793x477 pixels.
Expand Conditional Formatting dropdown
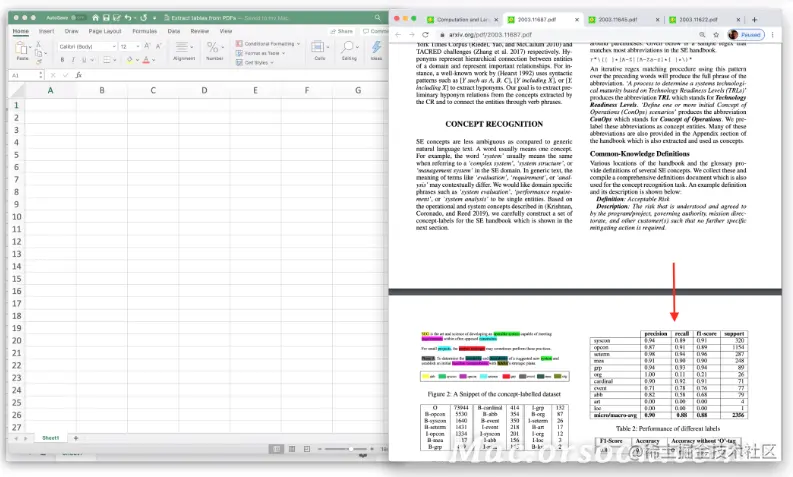[x=298, y=44]
